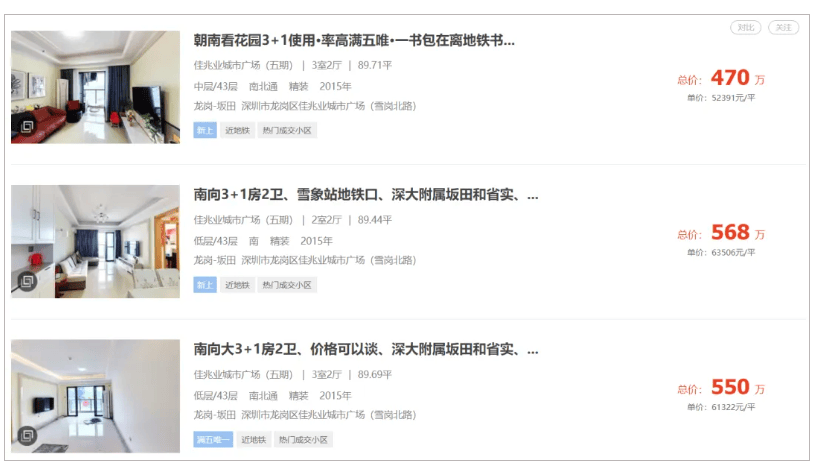Open listing titled 朝南看花园3+1使用率高满五唯
The height and width of the screenshot is (470, 821).
(x=354, y=40)
